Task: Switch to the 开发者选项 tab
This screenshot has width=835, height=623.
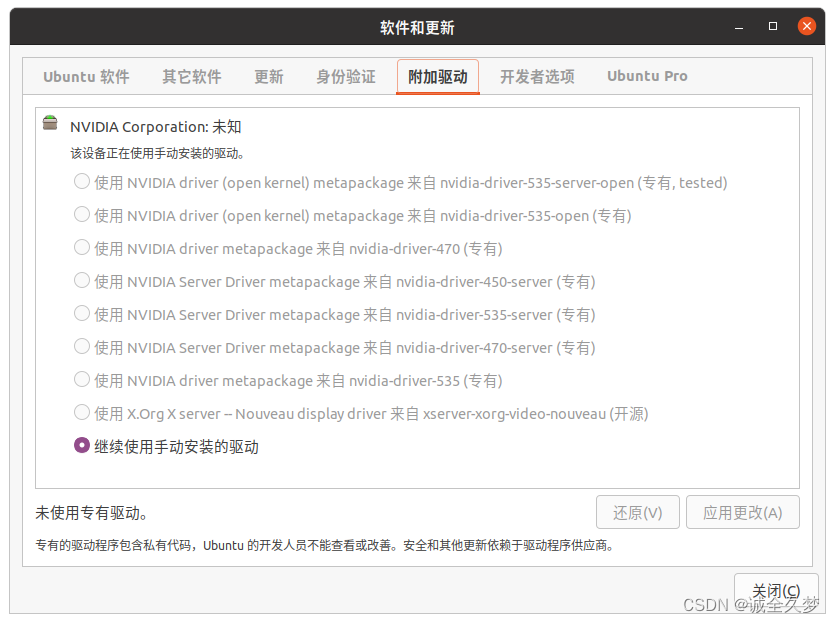Action: (x=537, y=77)
